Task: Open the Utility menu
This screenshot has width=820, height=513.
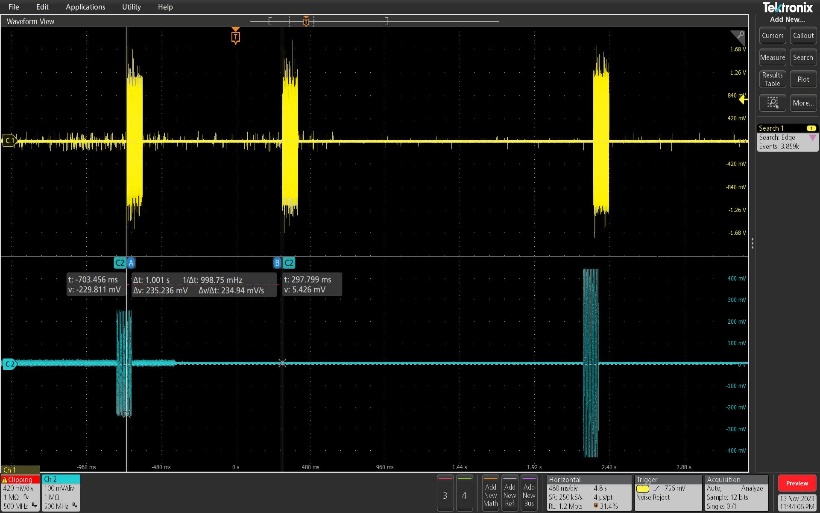Action: tap(131, 7)
